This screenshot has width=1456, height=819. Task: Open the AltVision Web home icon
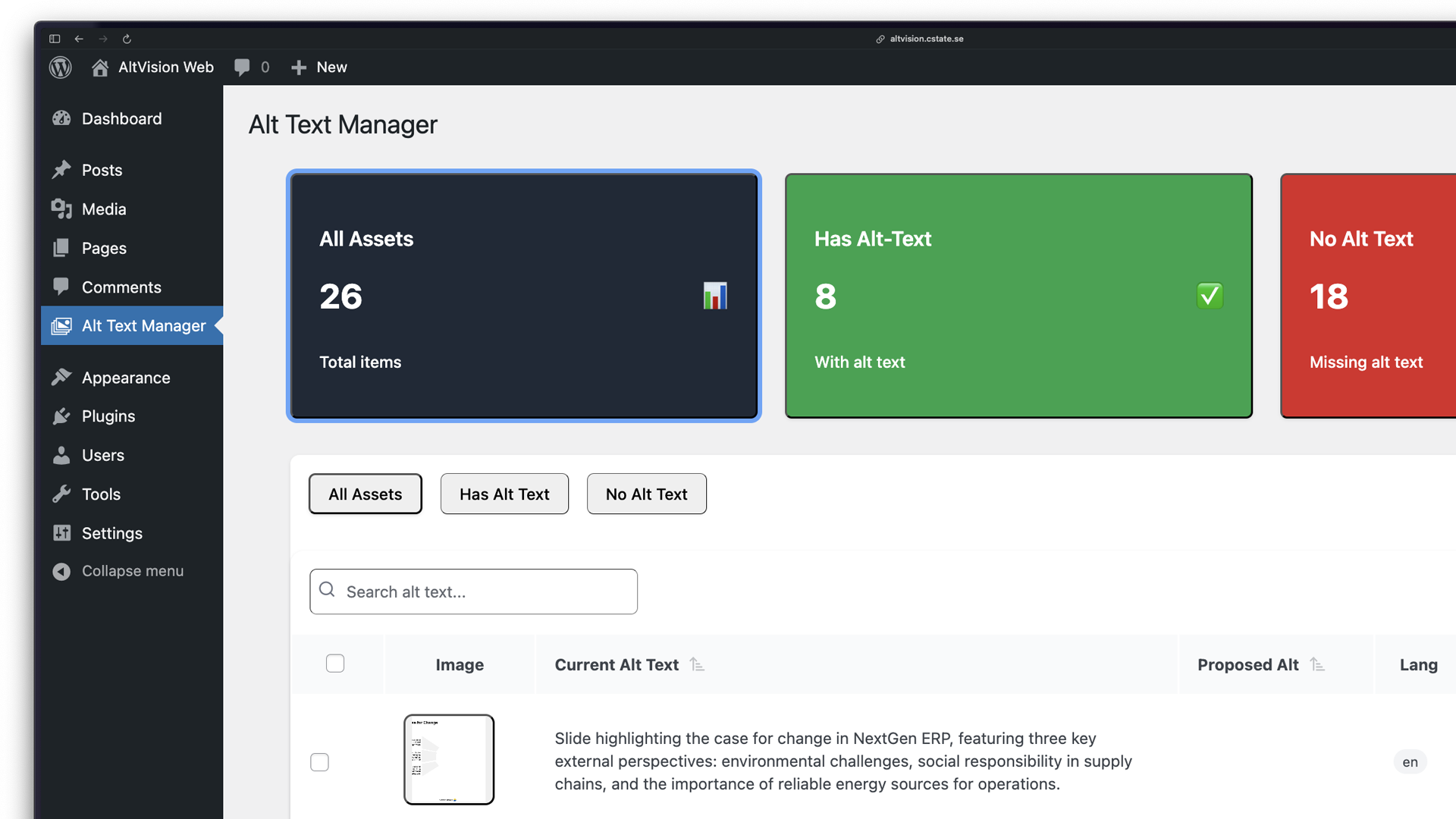(100, 67)
